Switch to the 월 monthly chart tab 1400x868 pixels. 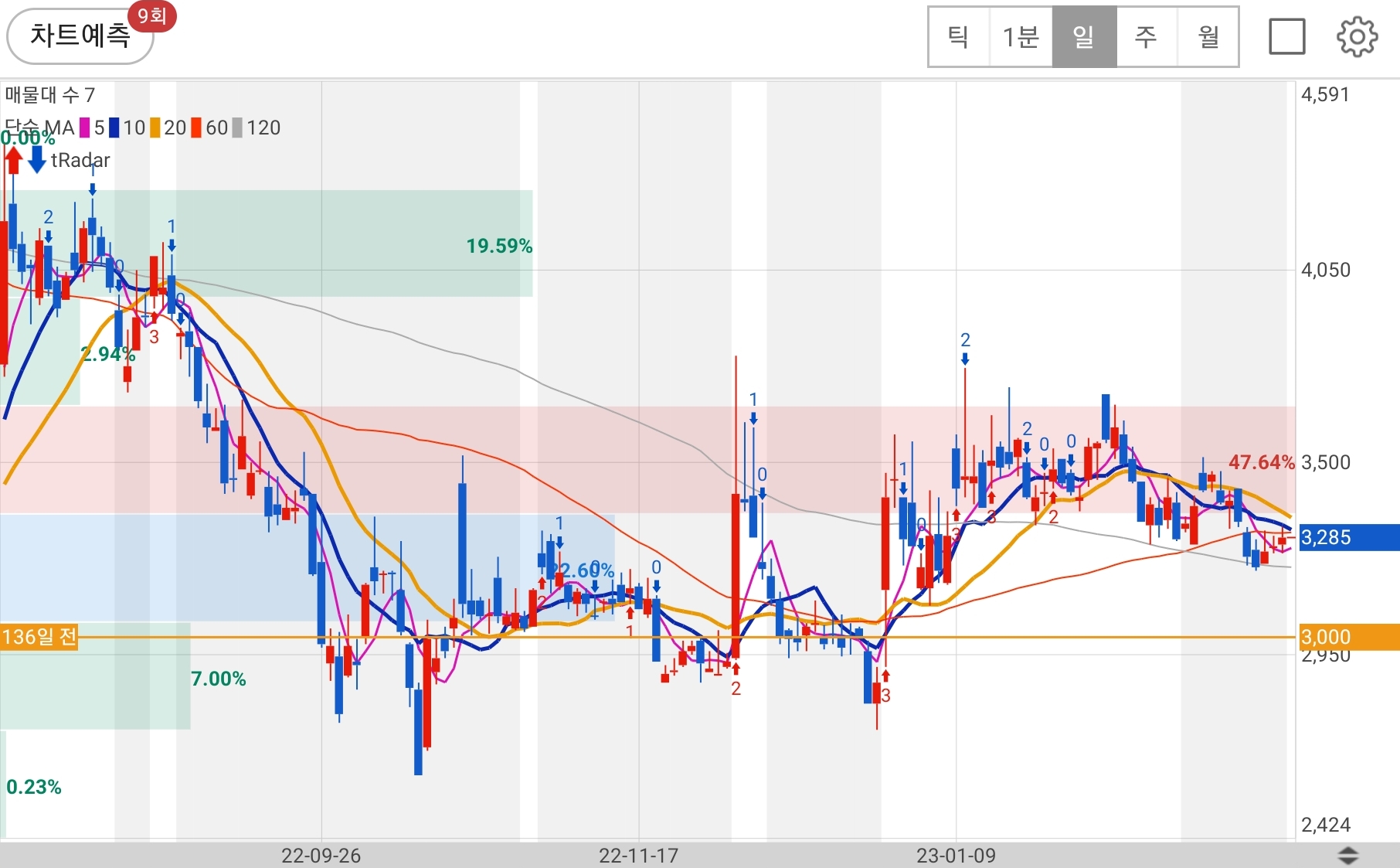(1208, 36)
